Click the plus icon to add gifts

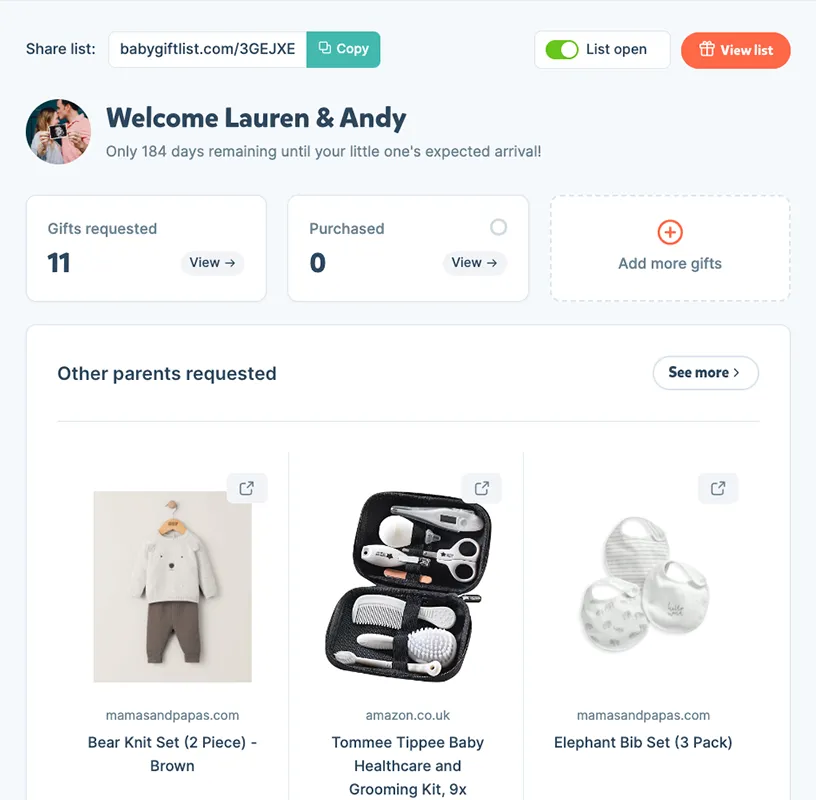[670, 233]
